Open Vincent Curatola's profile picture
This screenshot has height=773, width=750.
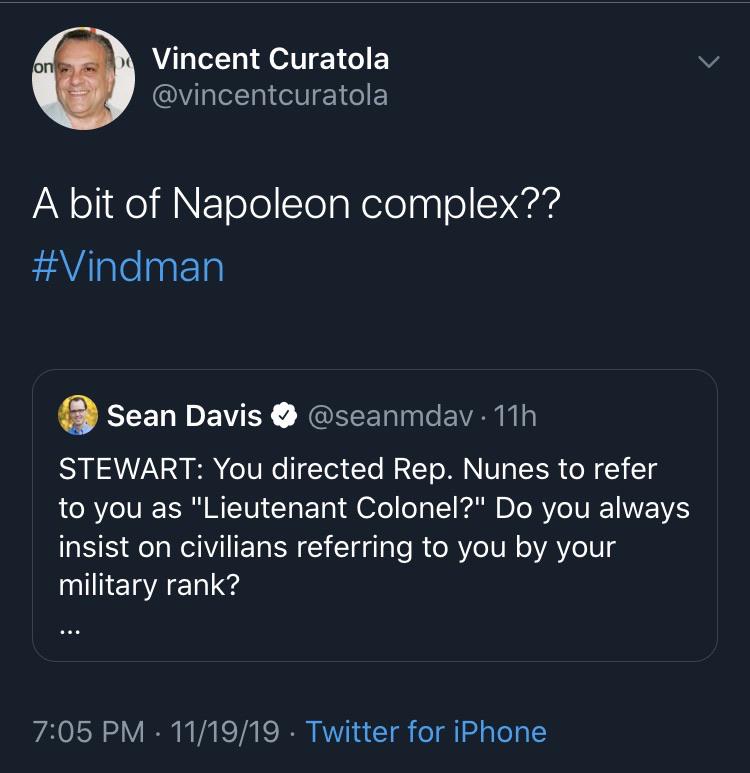pyautogui.click(x=83, y=78)
